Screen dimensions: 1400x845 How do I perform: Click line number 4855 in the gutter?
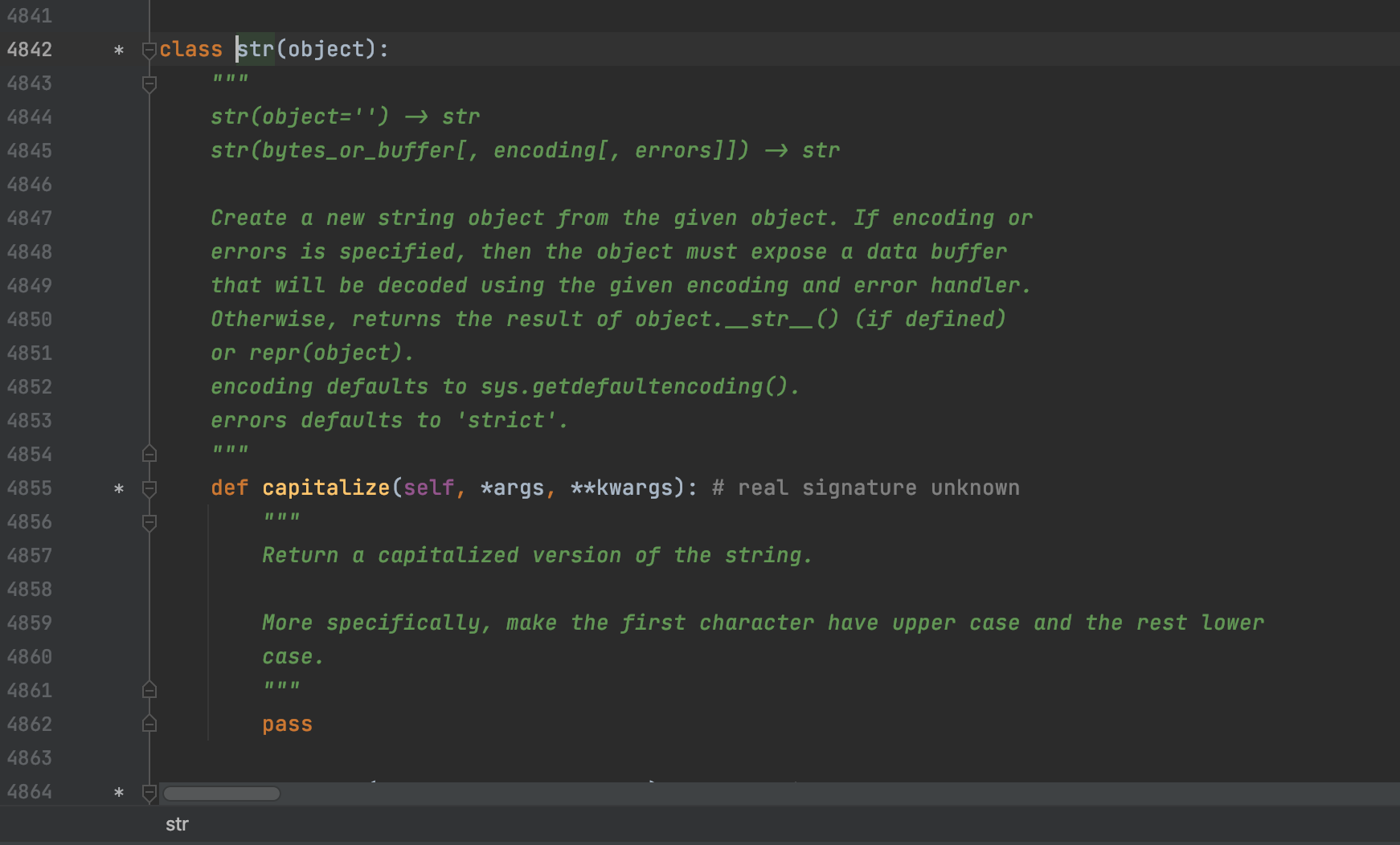[30, 488]
